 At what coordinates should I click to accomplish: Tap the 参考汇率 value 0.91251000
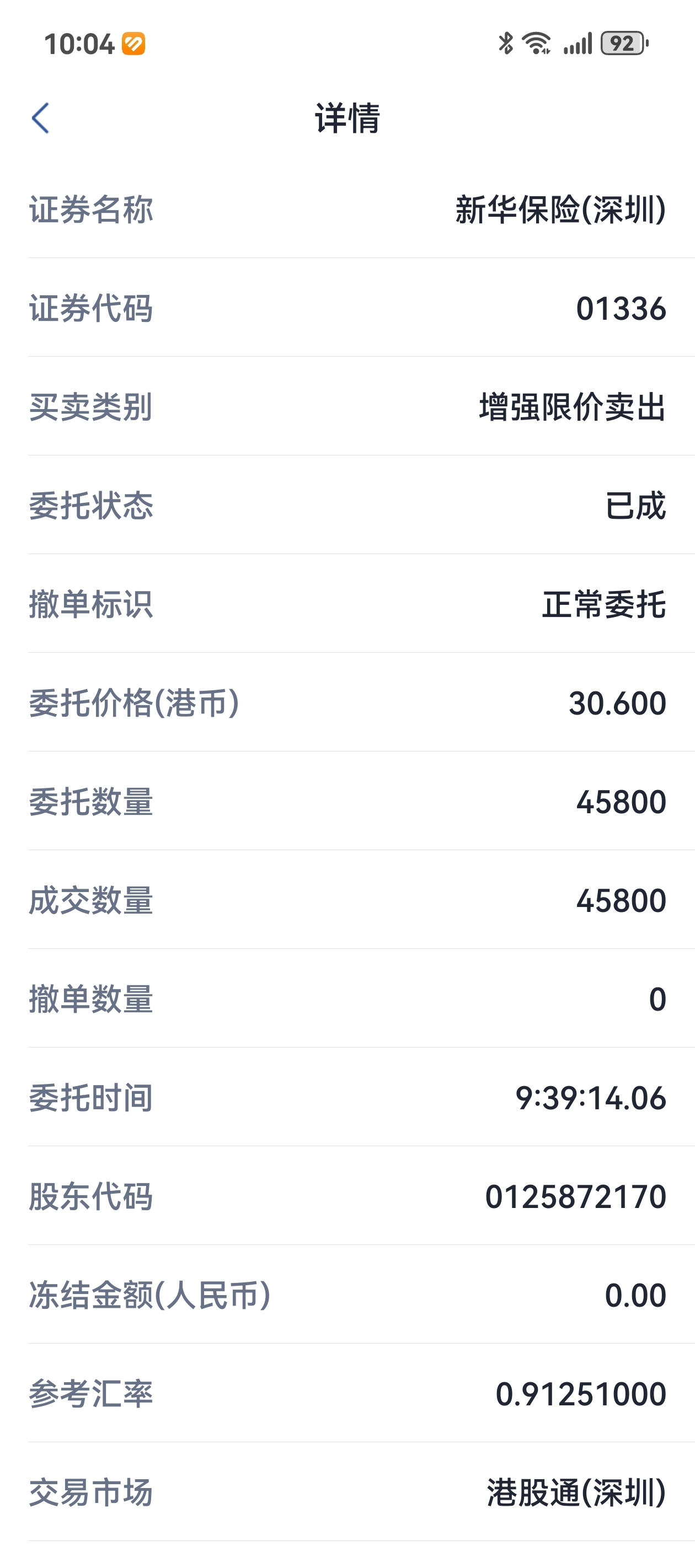pyautogui.click(x=580, y=1393)
